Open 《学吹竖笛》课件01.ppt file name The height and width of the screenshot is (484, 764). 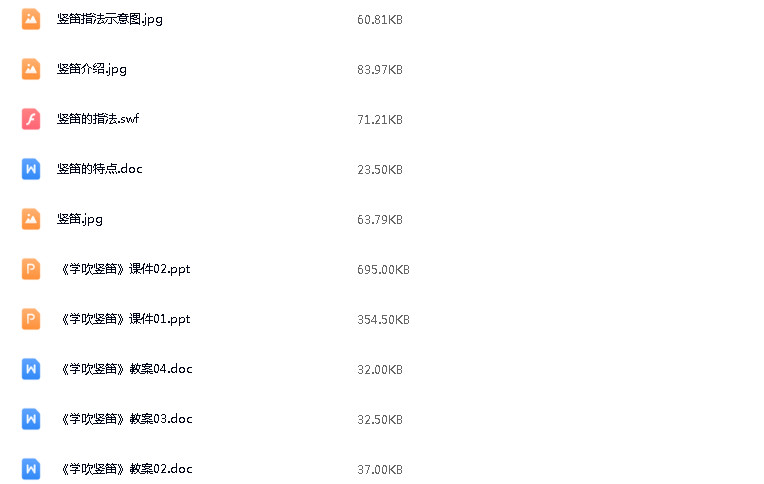click(124, 319)
